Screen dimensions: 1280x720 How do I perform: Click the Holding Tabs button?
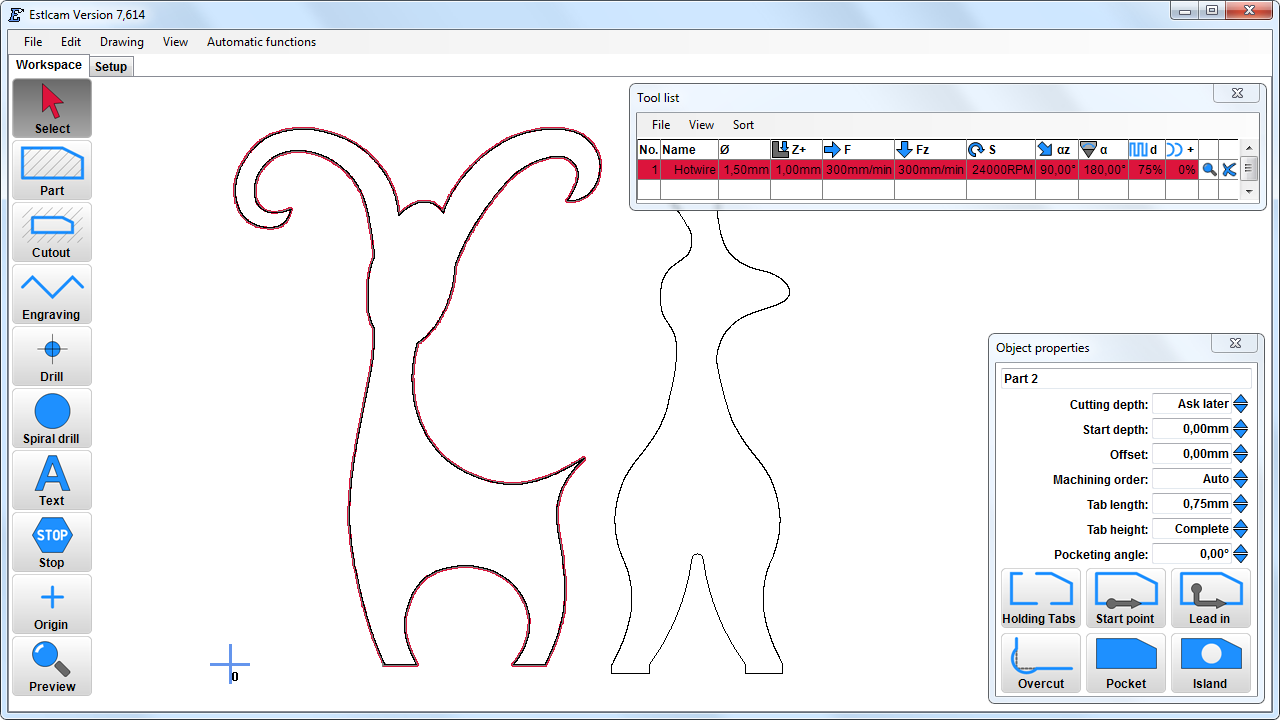(x=1041, y=598)
